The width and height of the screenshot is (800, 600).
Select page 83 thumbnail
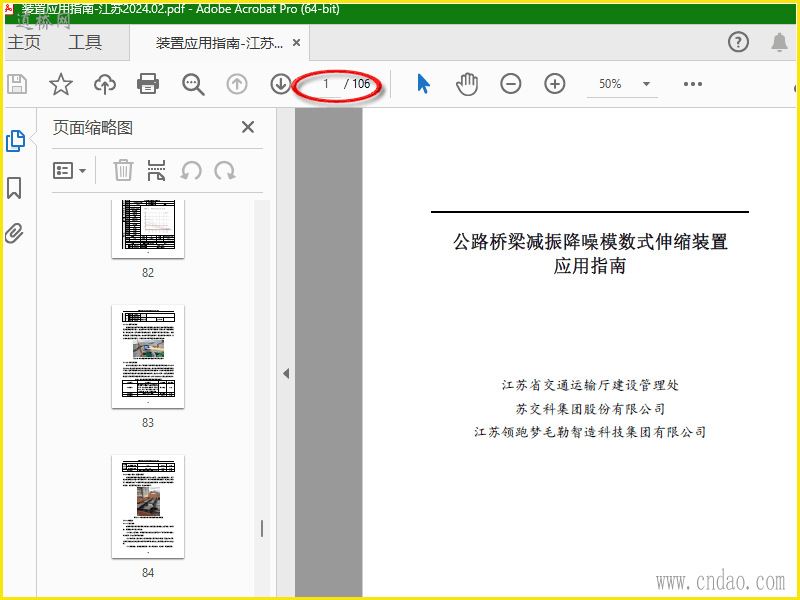tap(148, 356)
